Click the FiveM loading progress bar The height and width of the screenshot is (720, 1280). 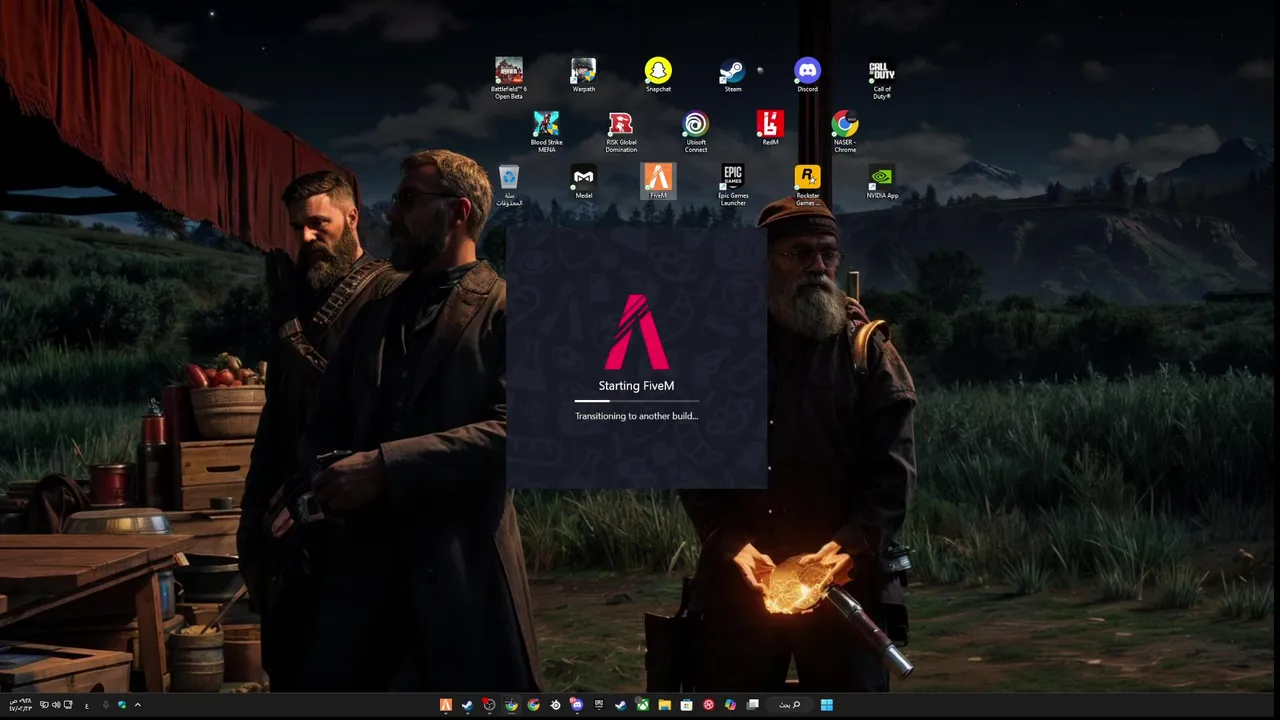tap(636, 402)
